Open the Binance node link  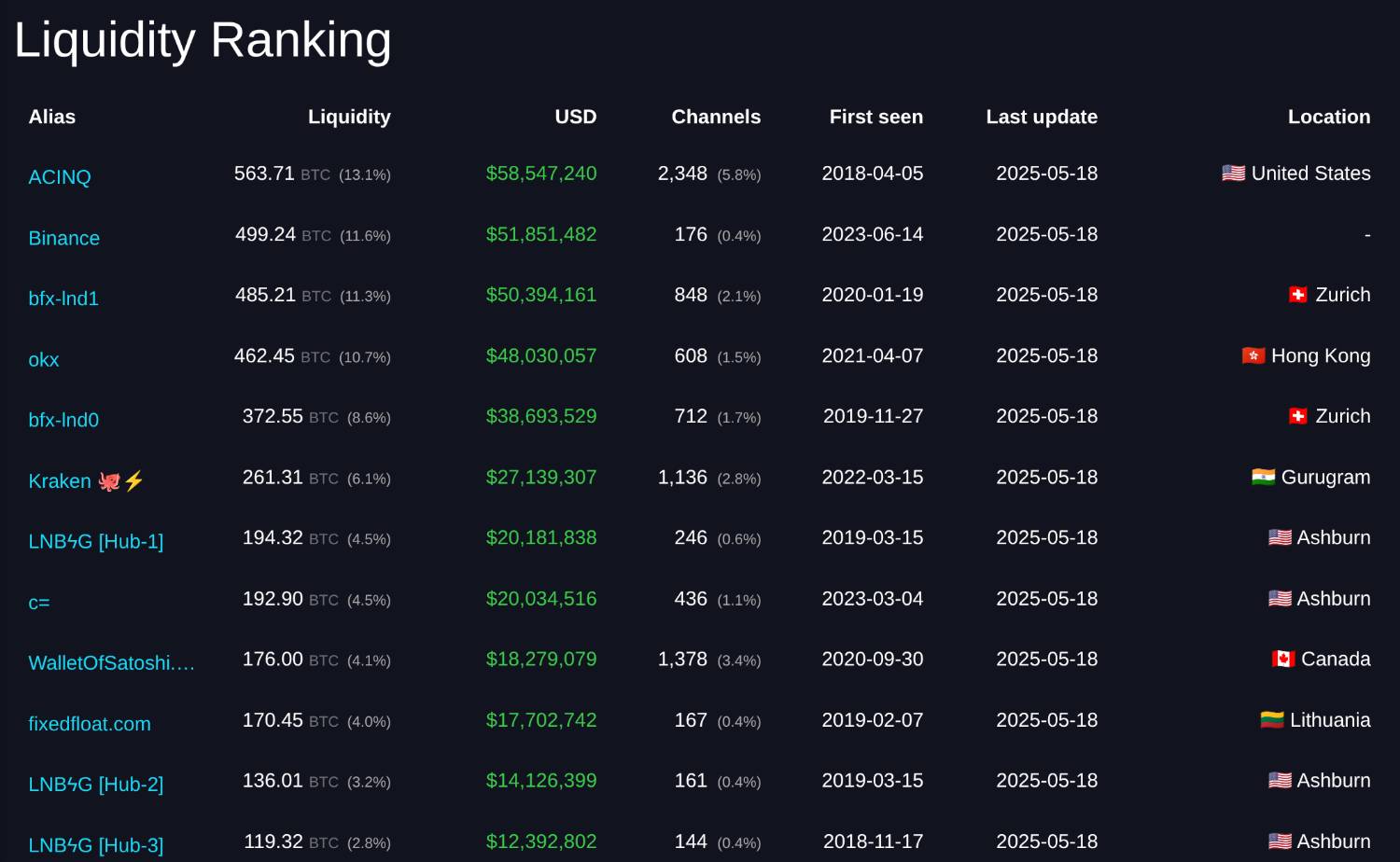(x=63, y=238)
